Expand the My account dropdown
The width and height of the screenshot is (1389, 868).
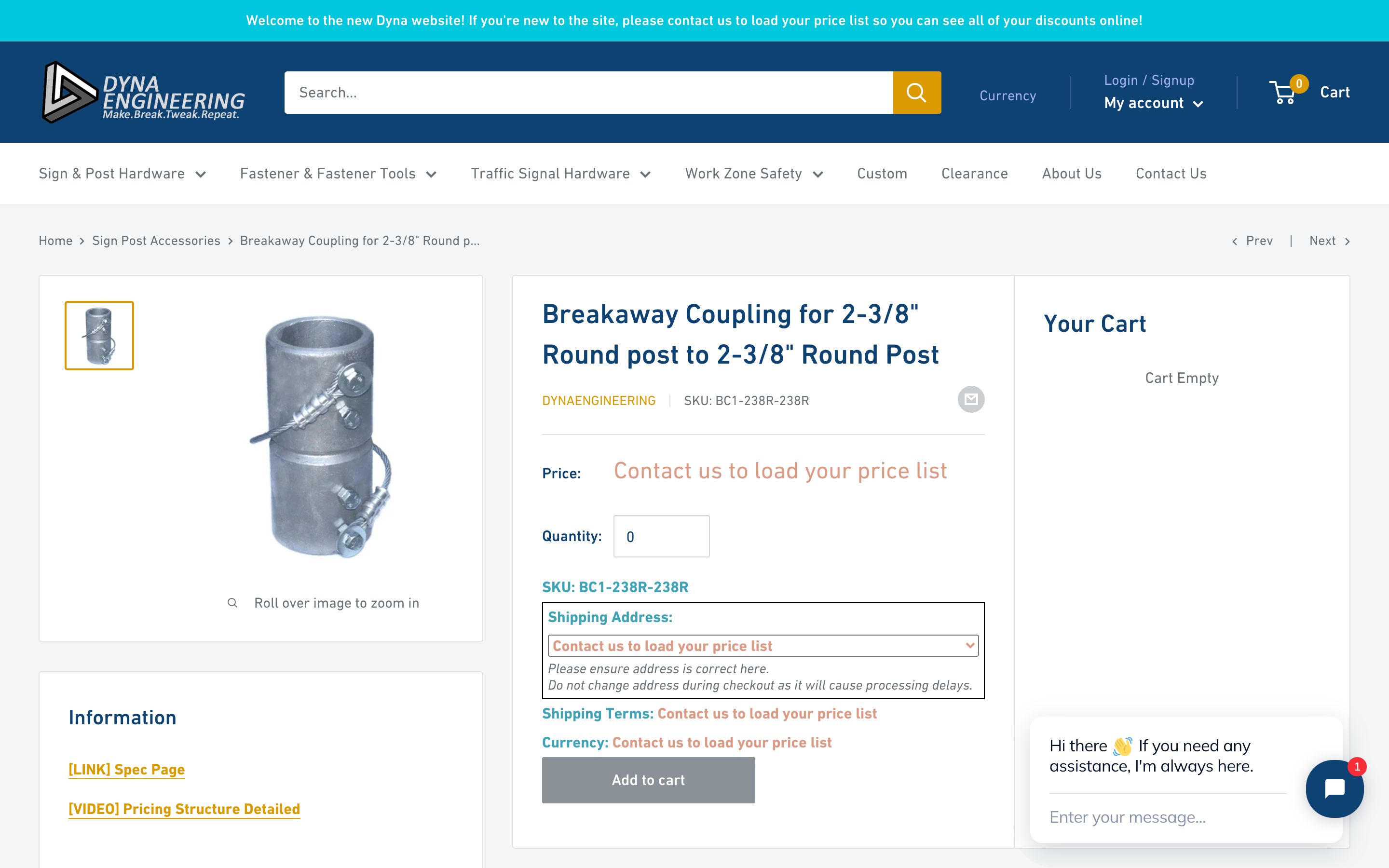pyautogui.click(x=1153, y=103)
